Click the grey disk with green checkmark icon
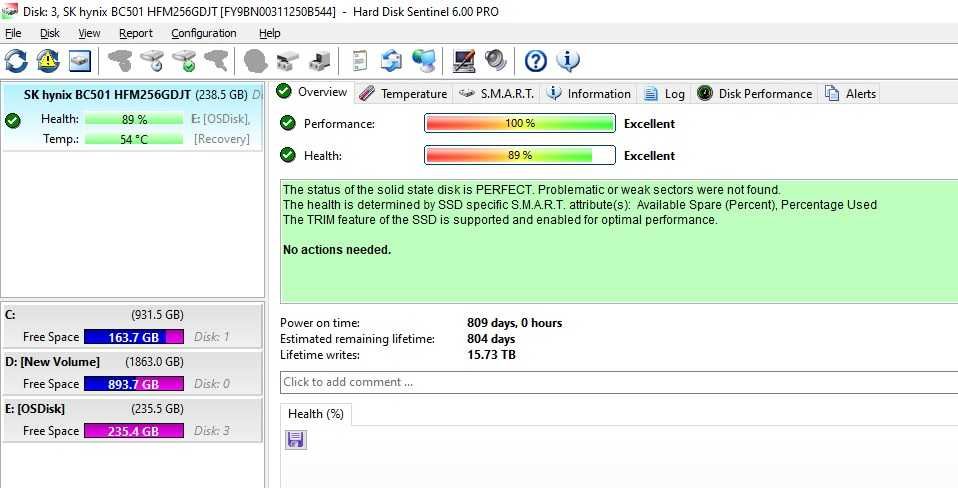 pos(184,60)
